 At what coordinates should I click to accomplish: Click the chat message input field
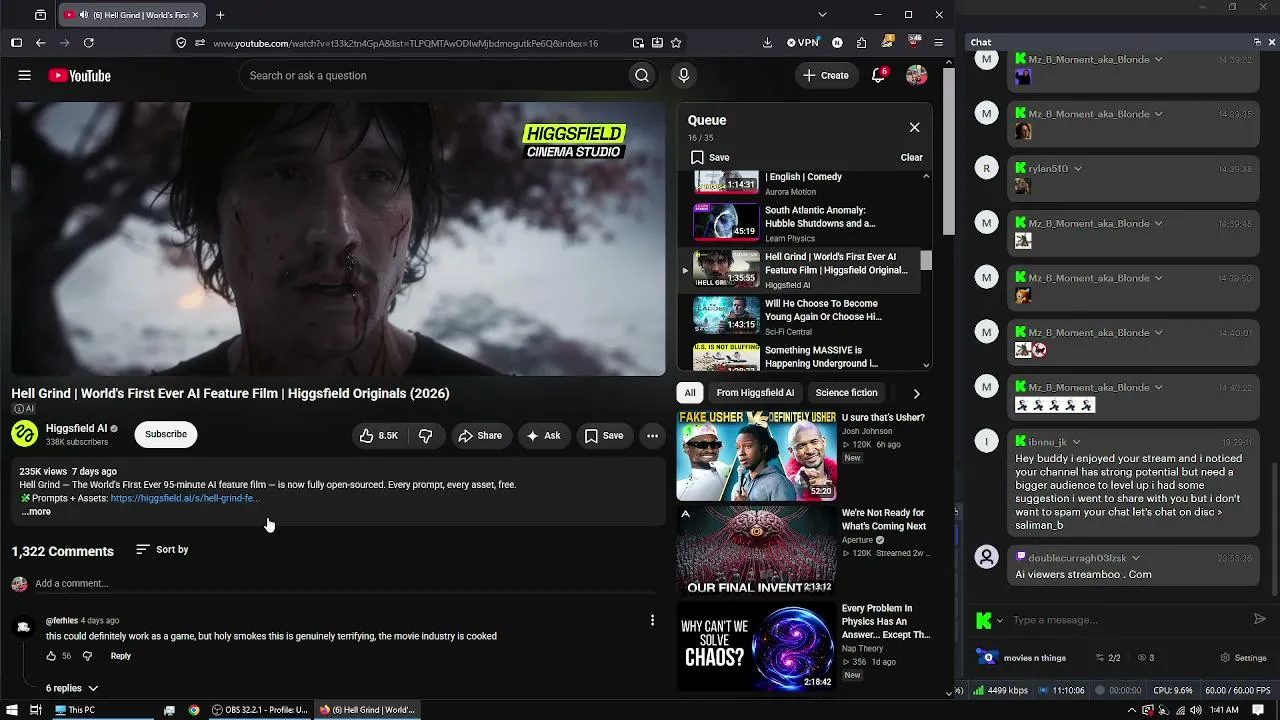1128,620
